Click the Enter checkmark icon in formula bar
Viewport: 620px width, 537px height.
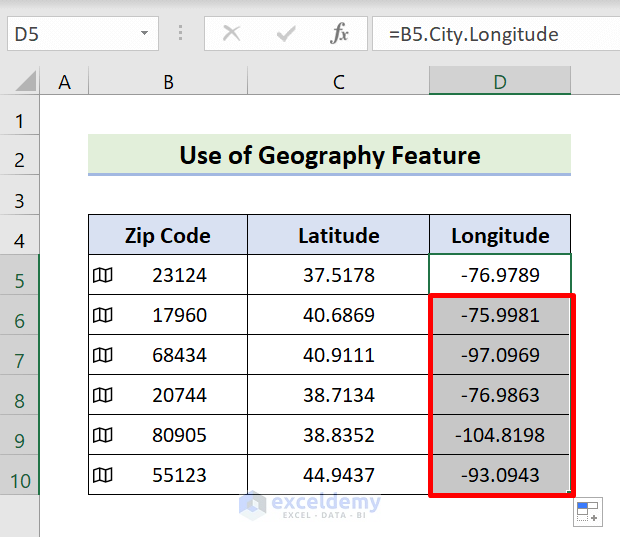(x=286, y=34)
